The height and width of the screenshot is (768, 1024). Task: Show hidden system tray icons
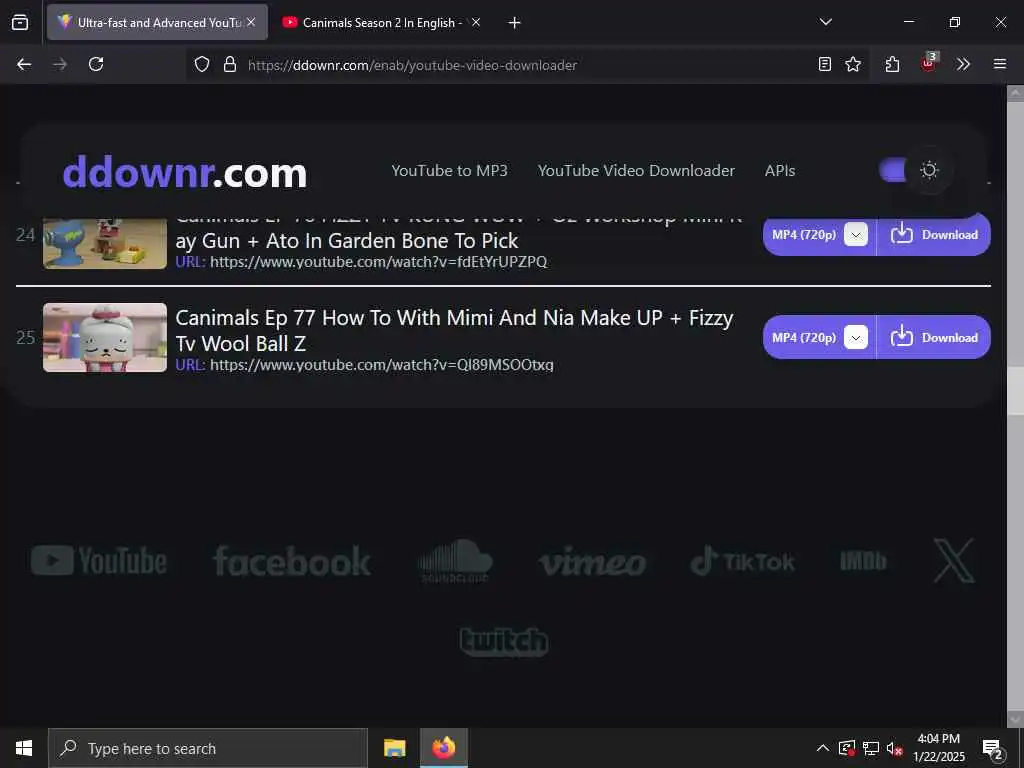tap(823, 748)
